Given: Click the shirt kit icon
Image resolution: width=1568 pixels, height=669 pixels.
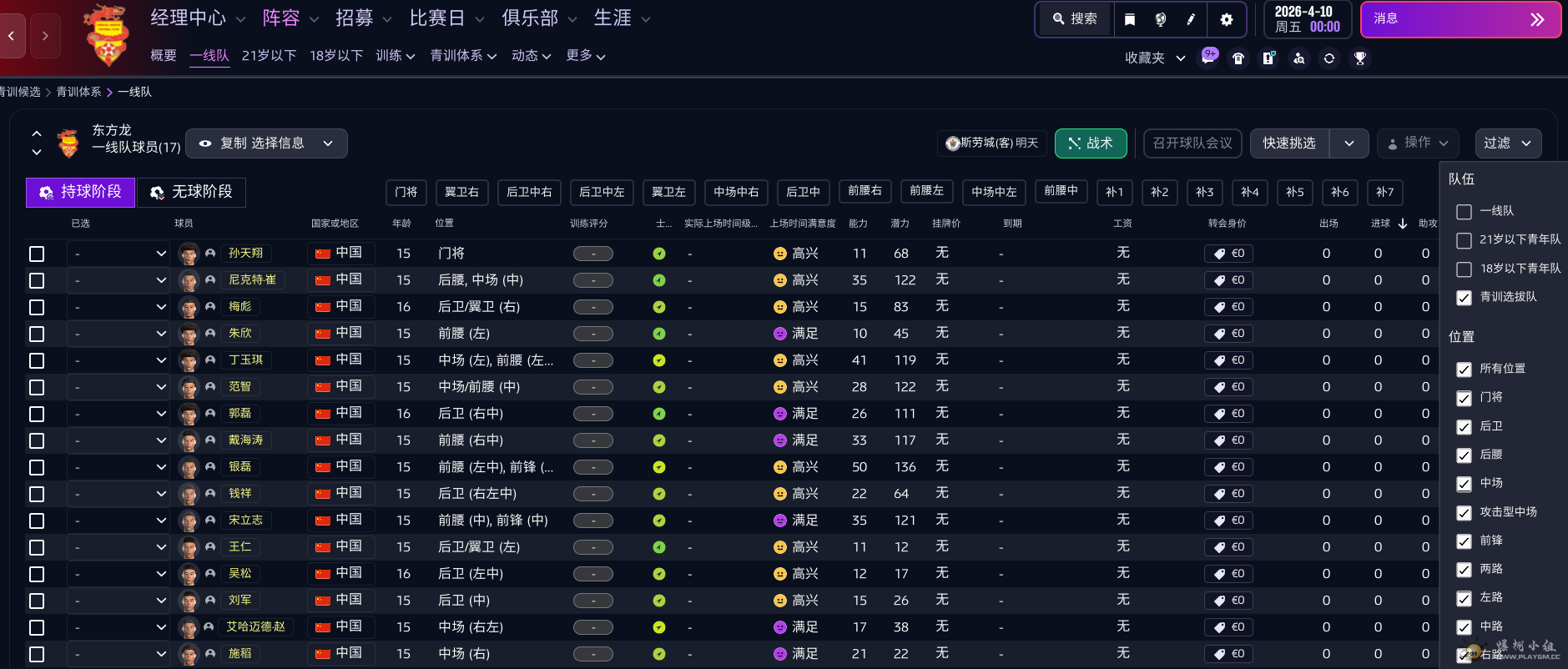Looking at the screenshot, I should pos(1238,58).
